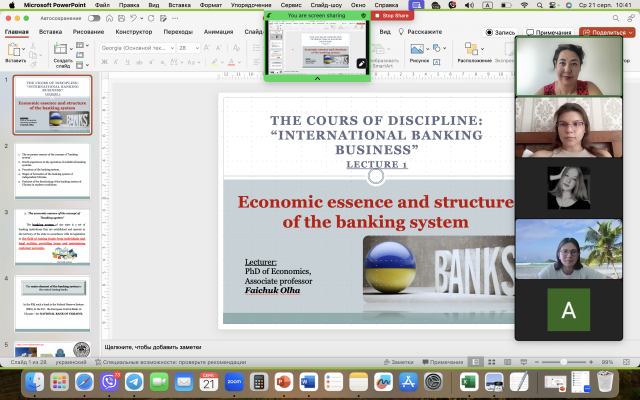Toggle italic К formatting
Screen dimensions: 640x400
[116, 62]
